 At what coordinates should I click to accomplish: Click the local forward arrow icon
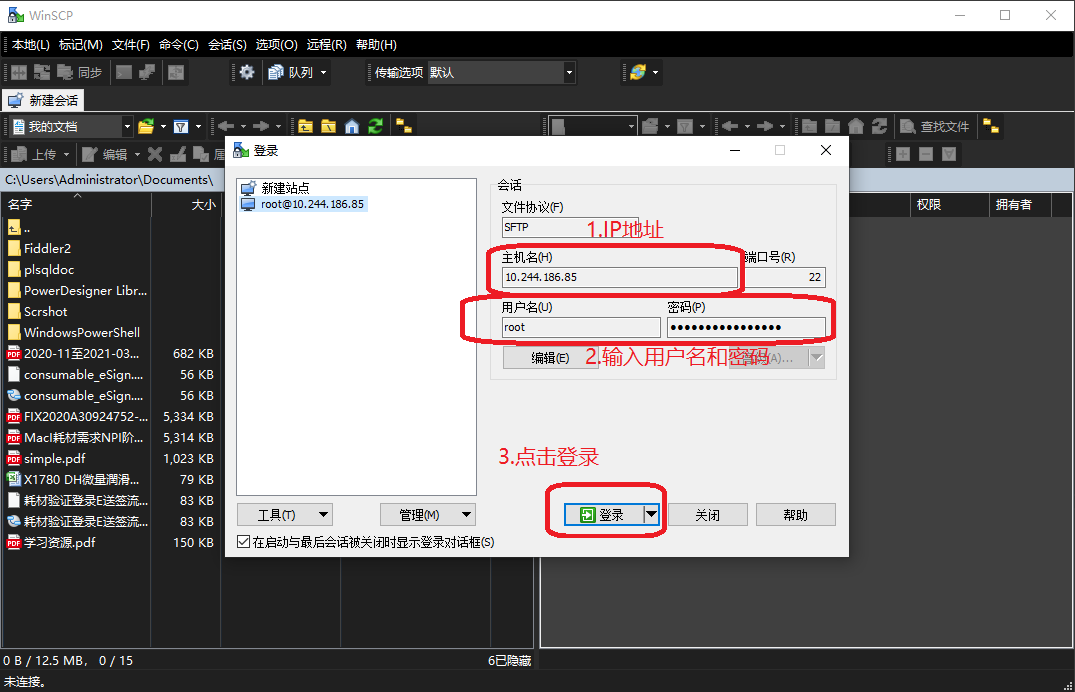261,126
